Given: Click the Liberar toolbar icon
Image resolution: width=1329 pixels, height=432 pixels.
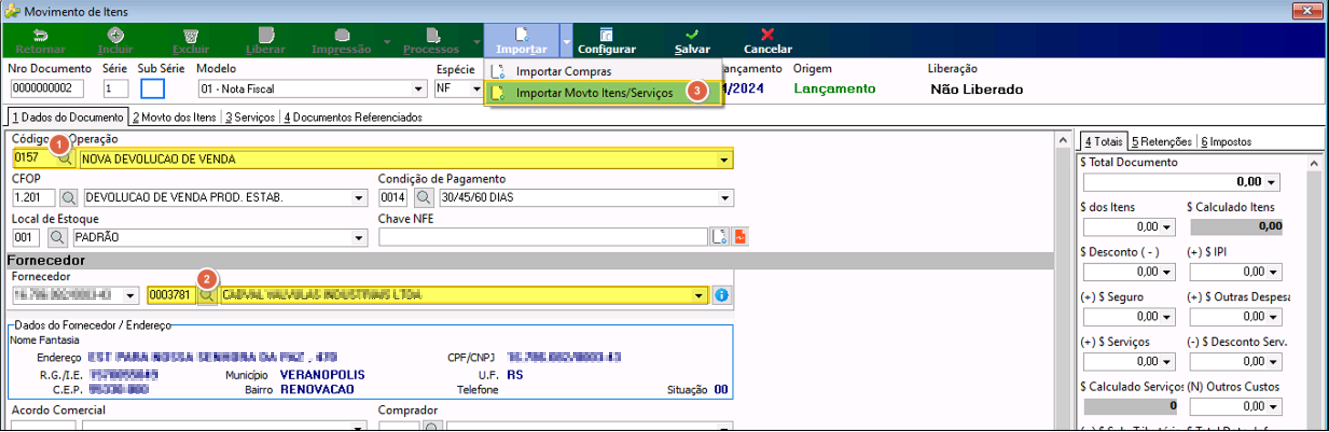Looking at the screenshot, I should pyautogui.click(x=265, y=34).
